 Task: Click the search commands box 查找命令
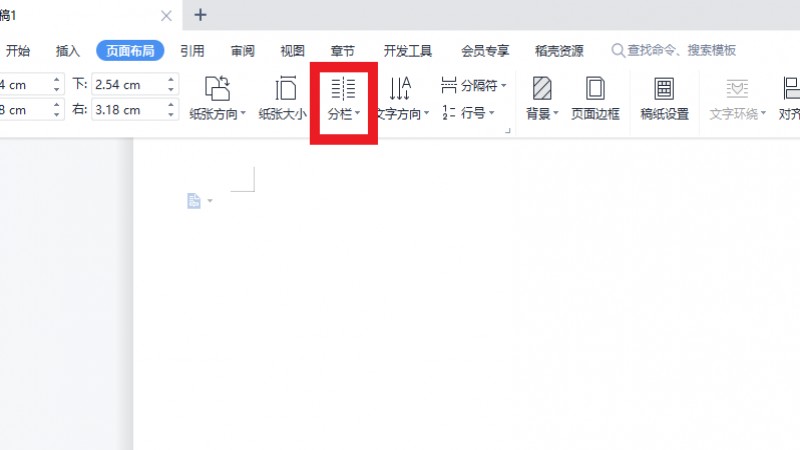click(x=673, y=51)
